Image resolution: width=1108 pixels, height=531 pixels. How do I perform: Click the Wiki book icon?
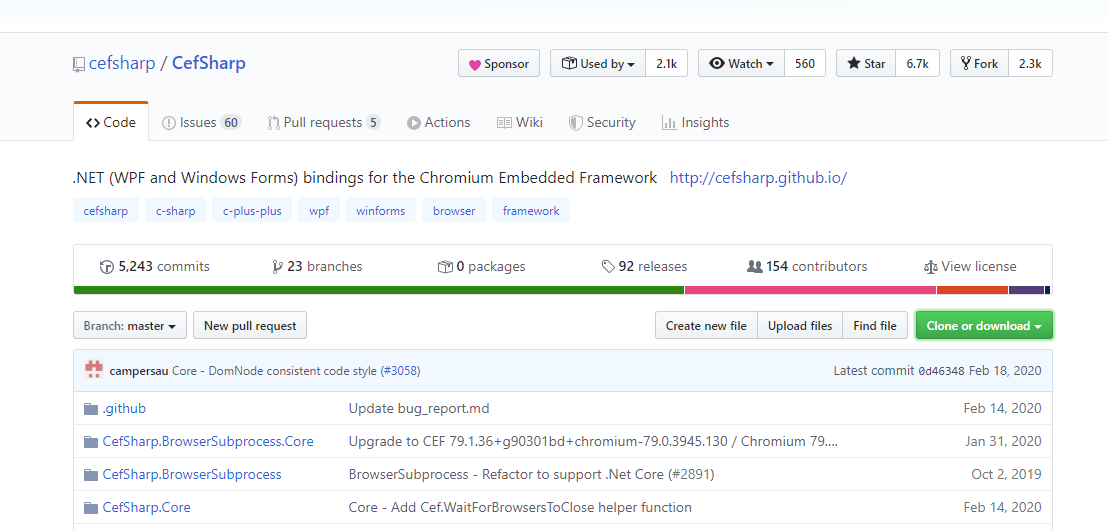pyautogui.click(x=504, y=123)
